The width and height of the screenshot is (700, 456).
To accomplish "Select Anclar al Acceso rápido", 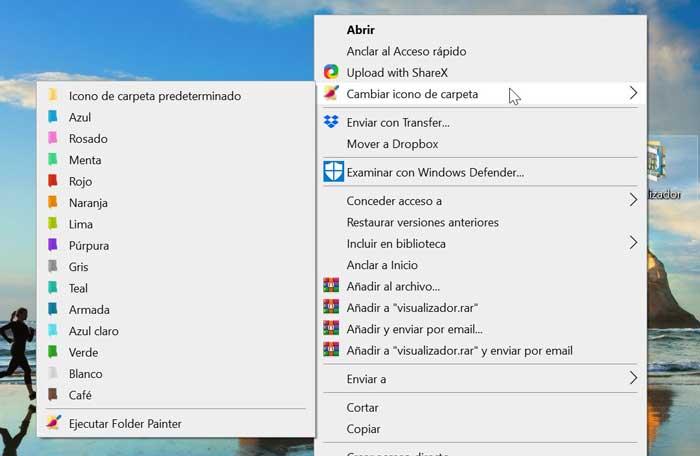I will pos(406,51).
